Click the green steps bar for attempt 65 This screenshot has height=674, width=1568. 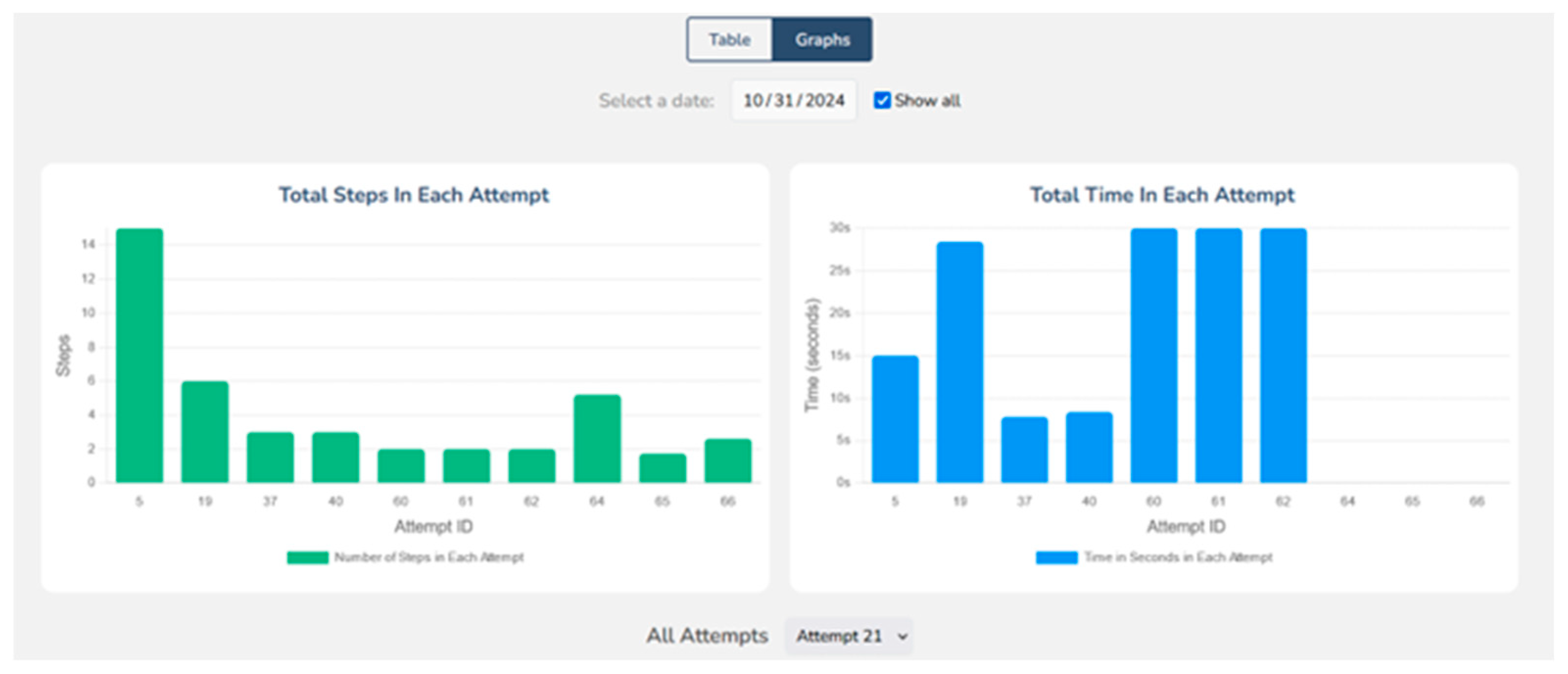[663, 468]
